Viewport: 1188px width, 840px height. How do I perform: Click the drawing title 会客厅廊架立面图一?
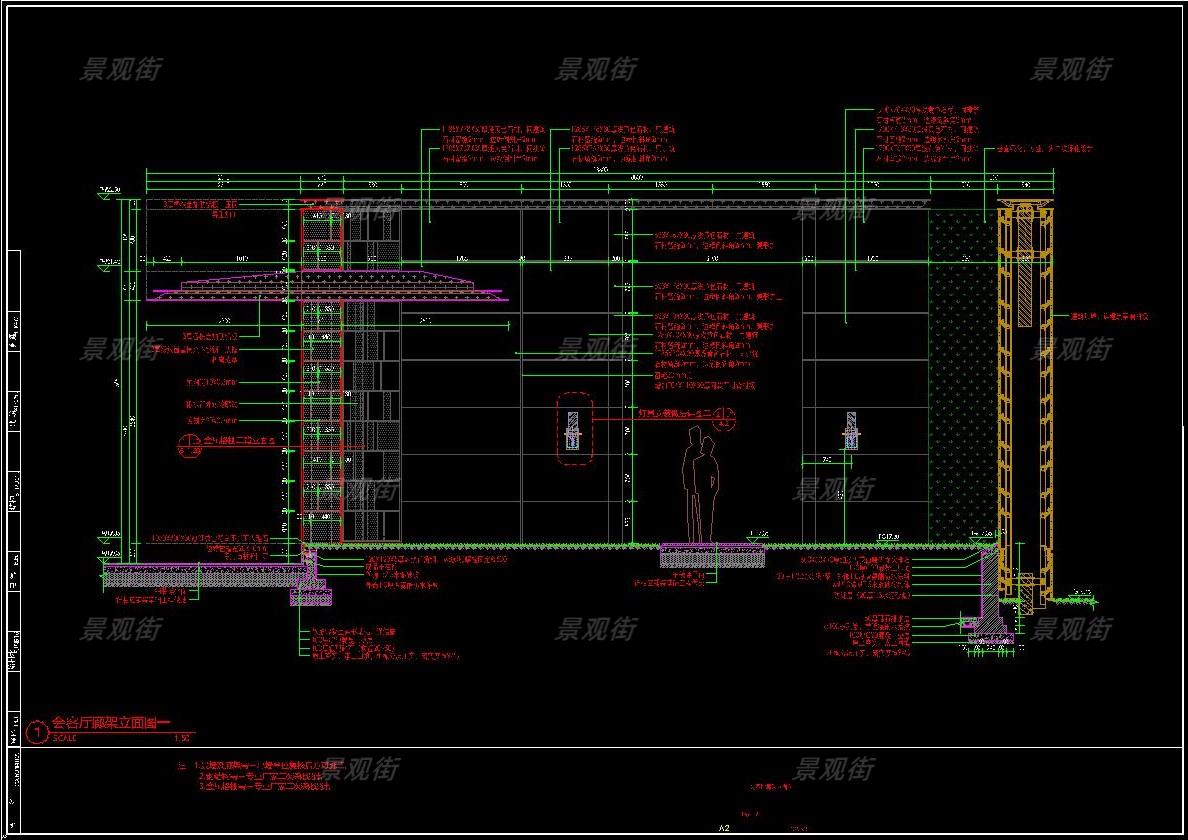[x=112, y=723]
